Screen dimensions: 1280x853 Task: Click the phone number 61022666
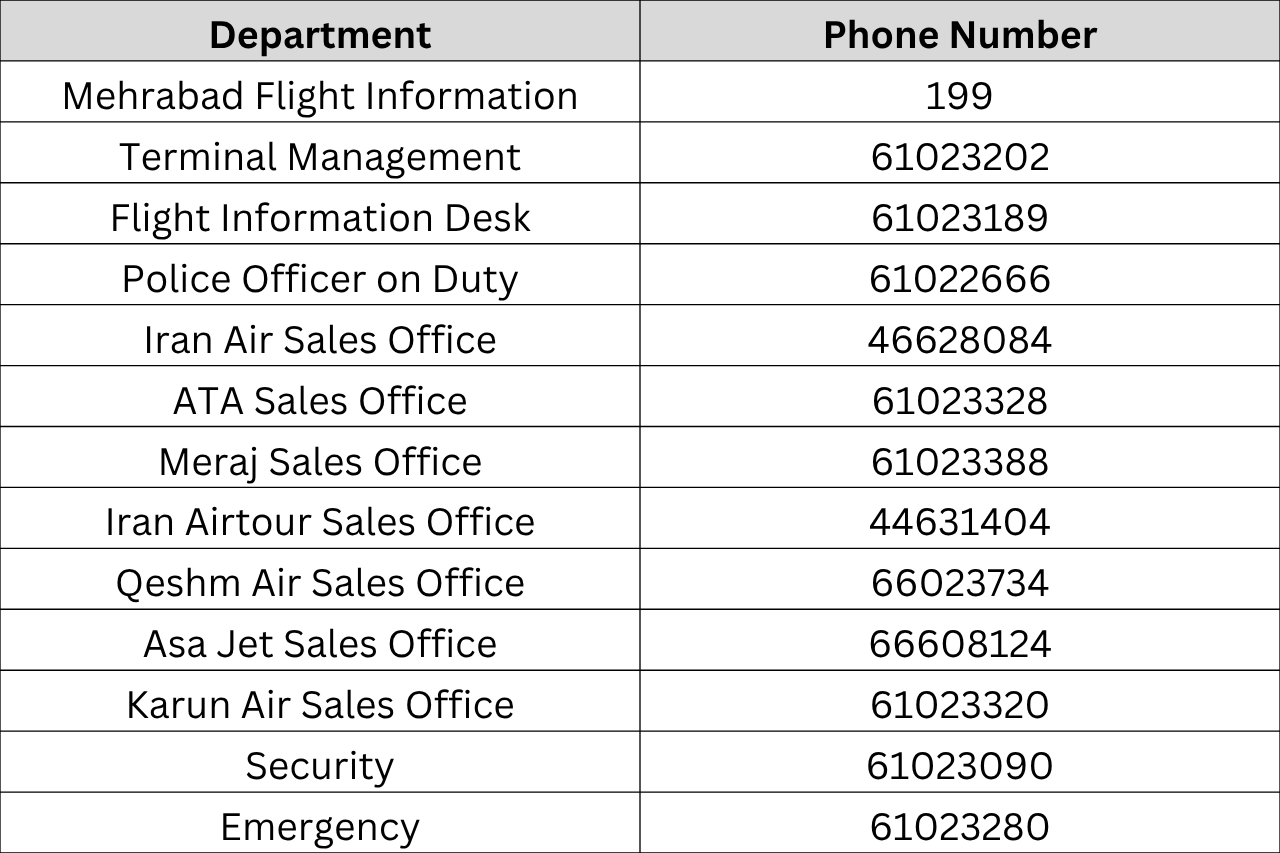pos(960,279)
